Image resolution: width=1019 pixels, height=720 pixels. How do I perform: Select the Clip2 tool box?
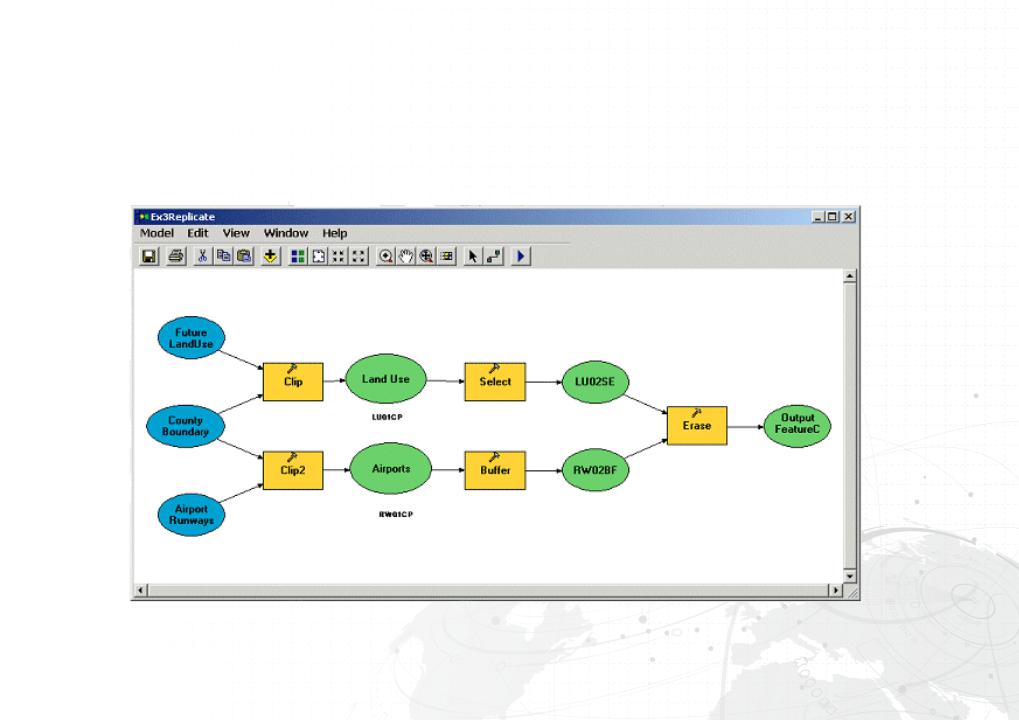click(x=293, y=470)
